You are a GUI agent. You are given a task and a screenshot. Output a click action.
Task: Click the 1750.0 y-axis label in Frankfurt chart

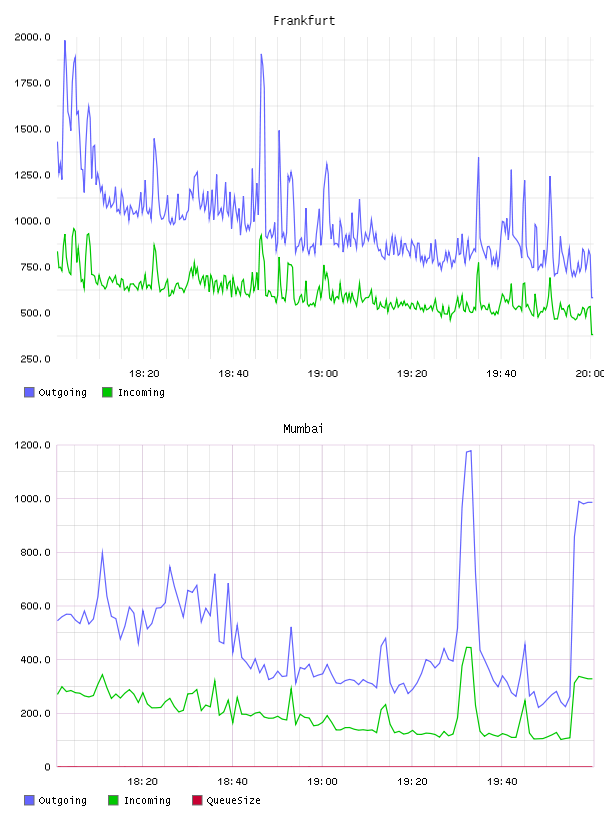click(x=32, y=83)
